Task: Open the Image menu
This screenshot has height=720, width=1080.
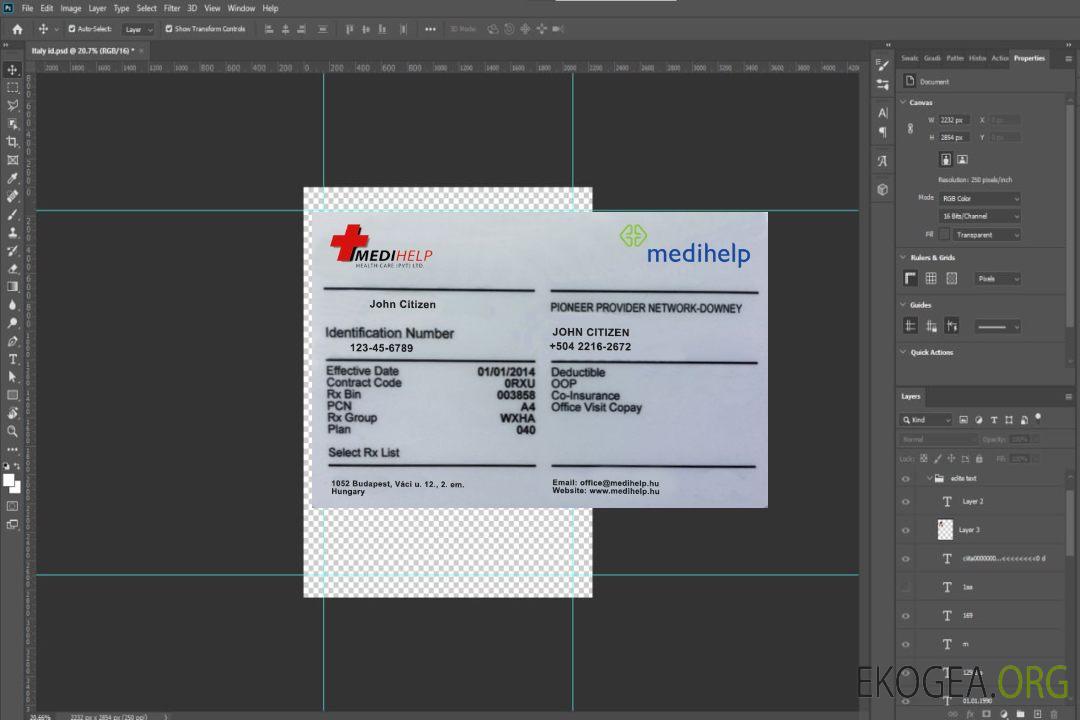Action: 71,8
